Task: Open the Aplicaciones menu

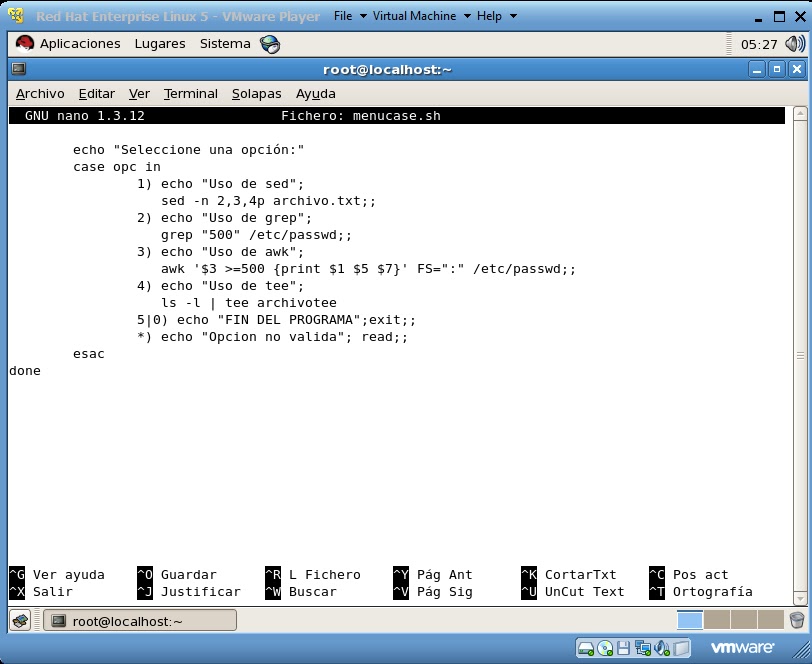Action: coord(80,44)
